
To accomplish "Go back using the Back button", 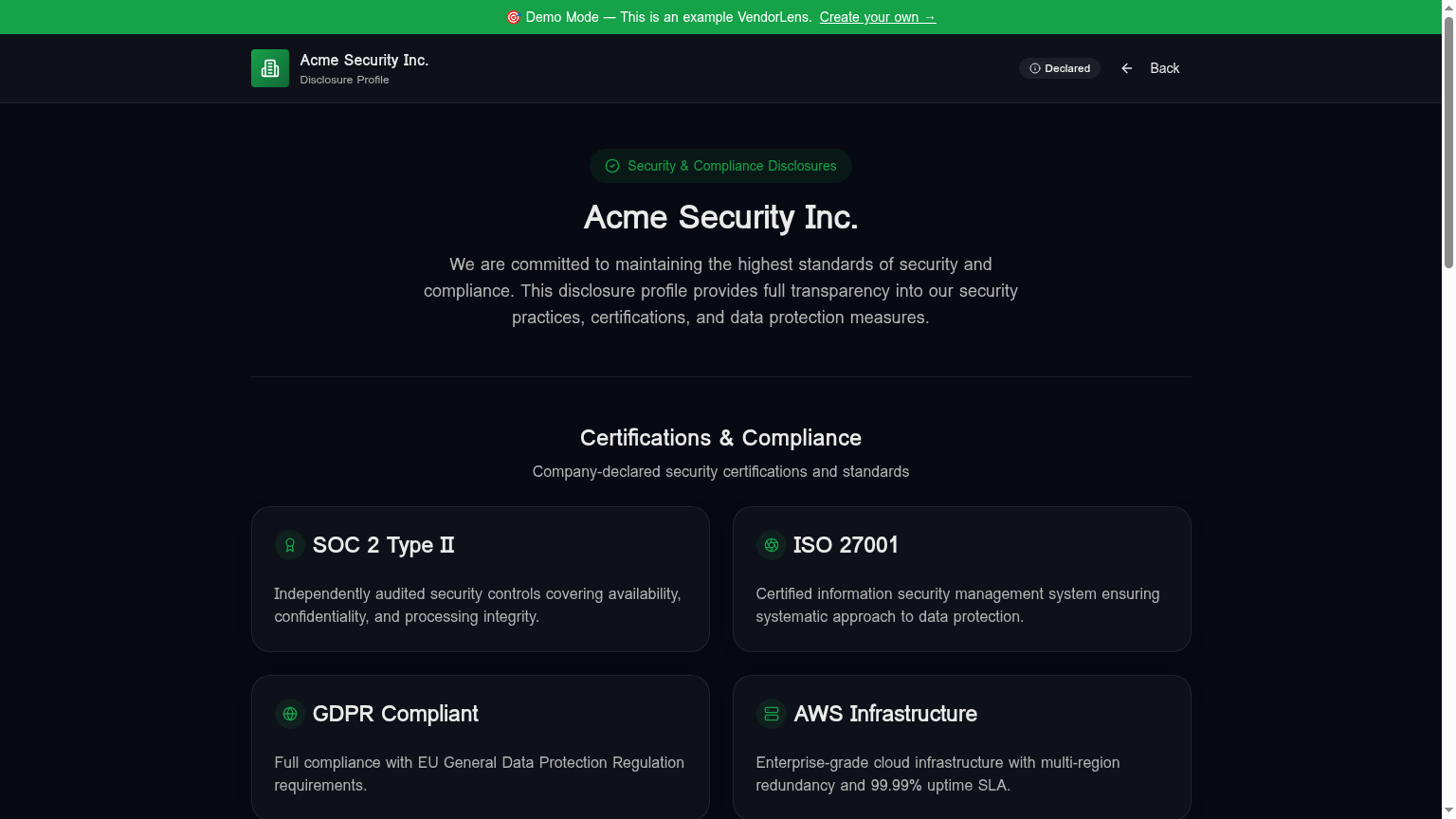I will coord(1150,68).
